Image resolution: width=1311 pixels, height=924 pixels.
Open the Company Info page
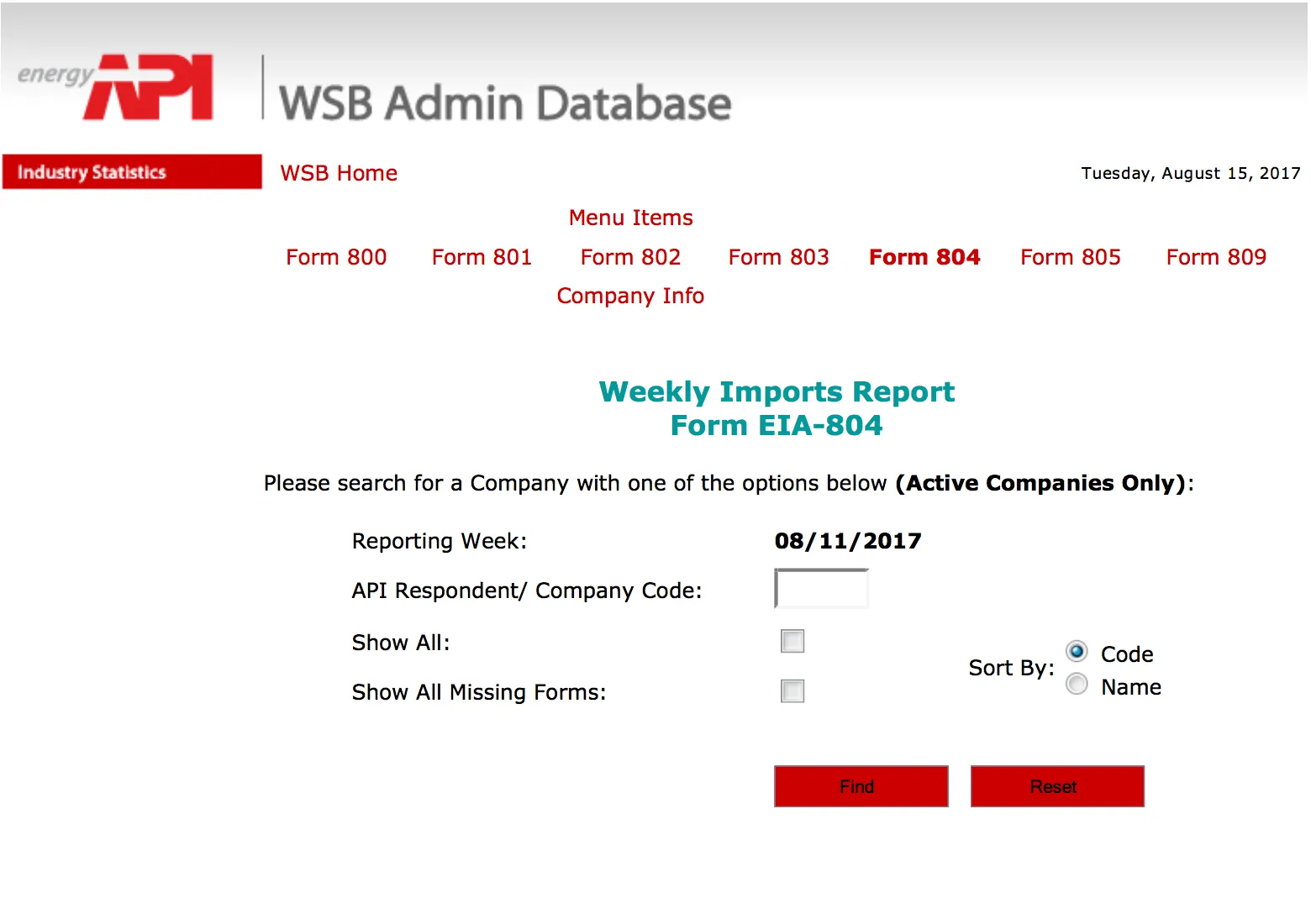[x=630, y=296]
